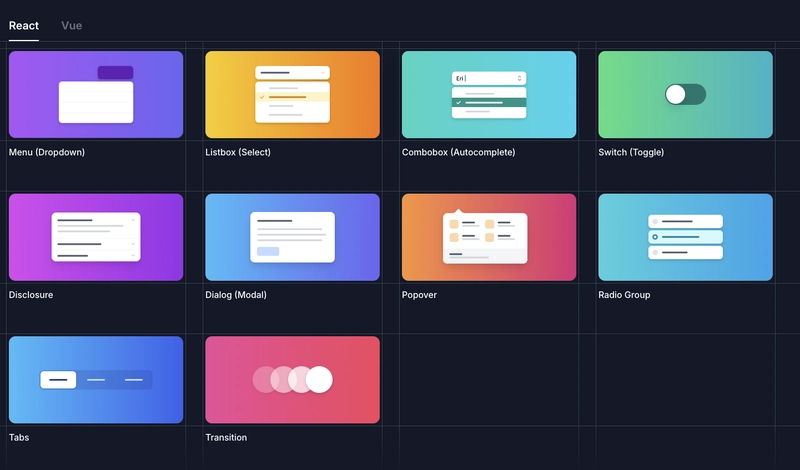Screen dimensions: 800x470
Task: Open the Switch (Toggle) thumbnail card
Action: coord(685,94)
